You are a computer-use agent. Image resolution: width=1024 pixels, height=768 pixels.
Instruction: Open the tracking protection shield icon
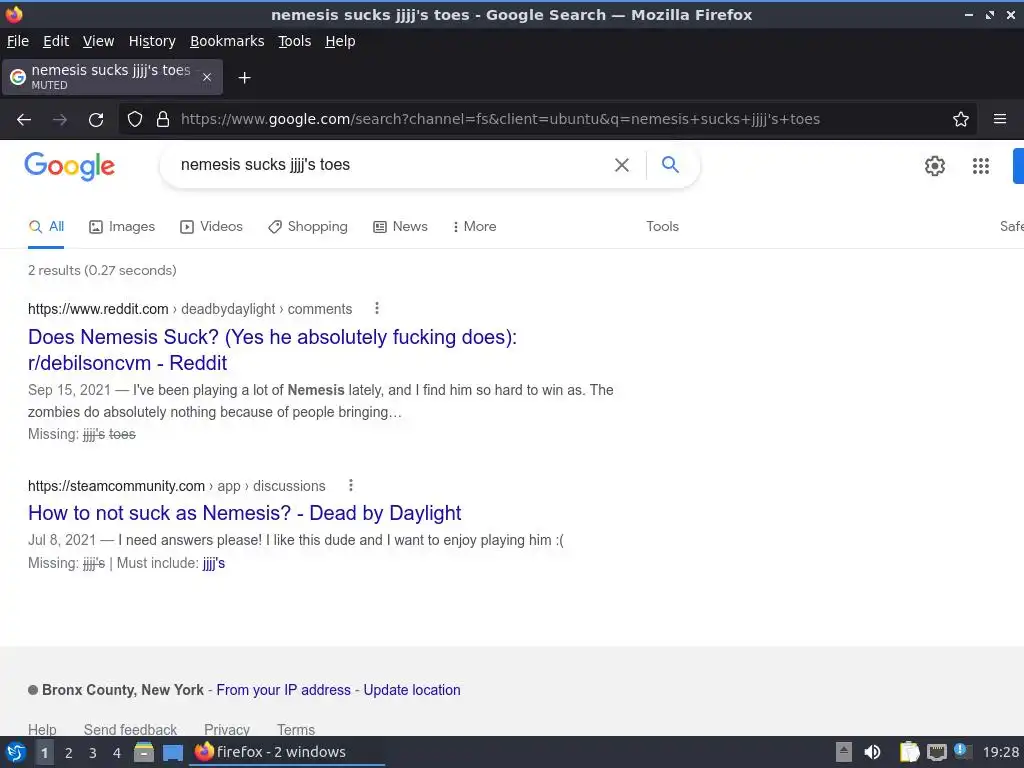tap(135, 119)
